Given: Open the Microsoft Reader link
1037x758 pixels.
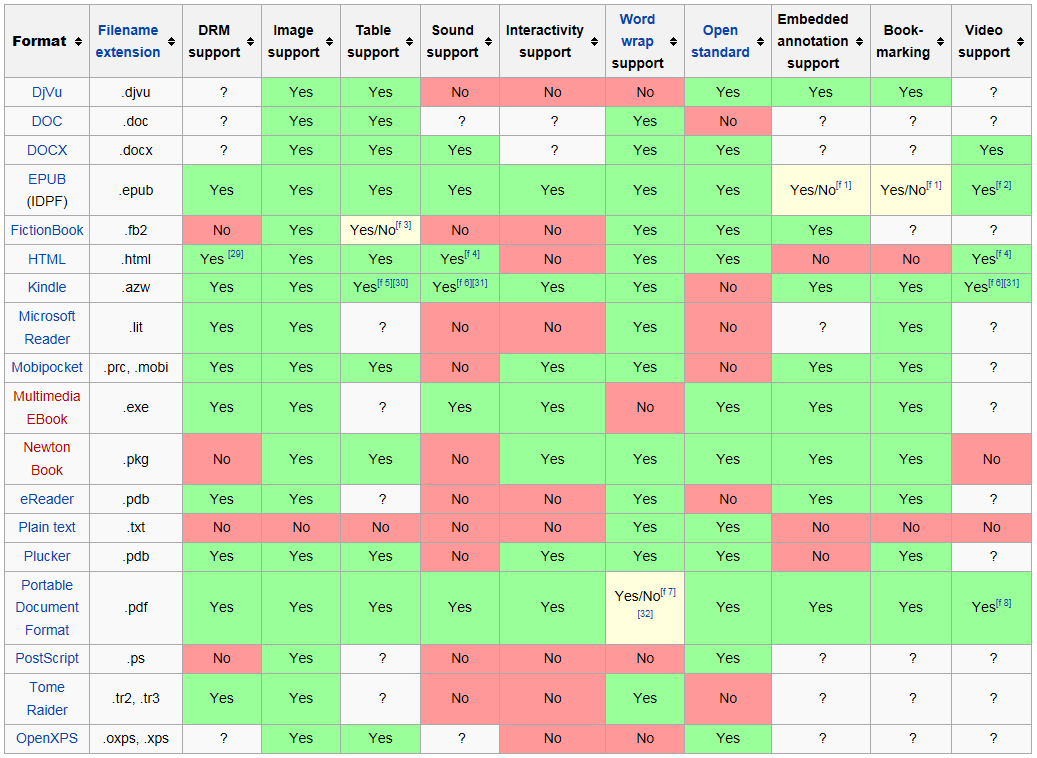Looking at the screenshot, I should 47,327.
